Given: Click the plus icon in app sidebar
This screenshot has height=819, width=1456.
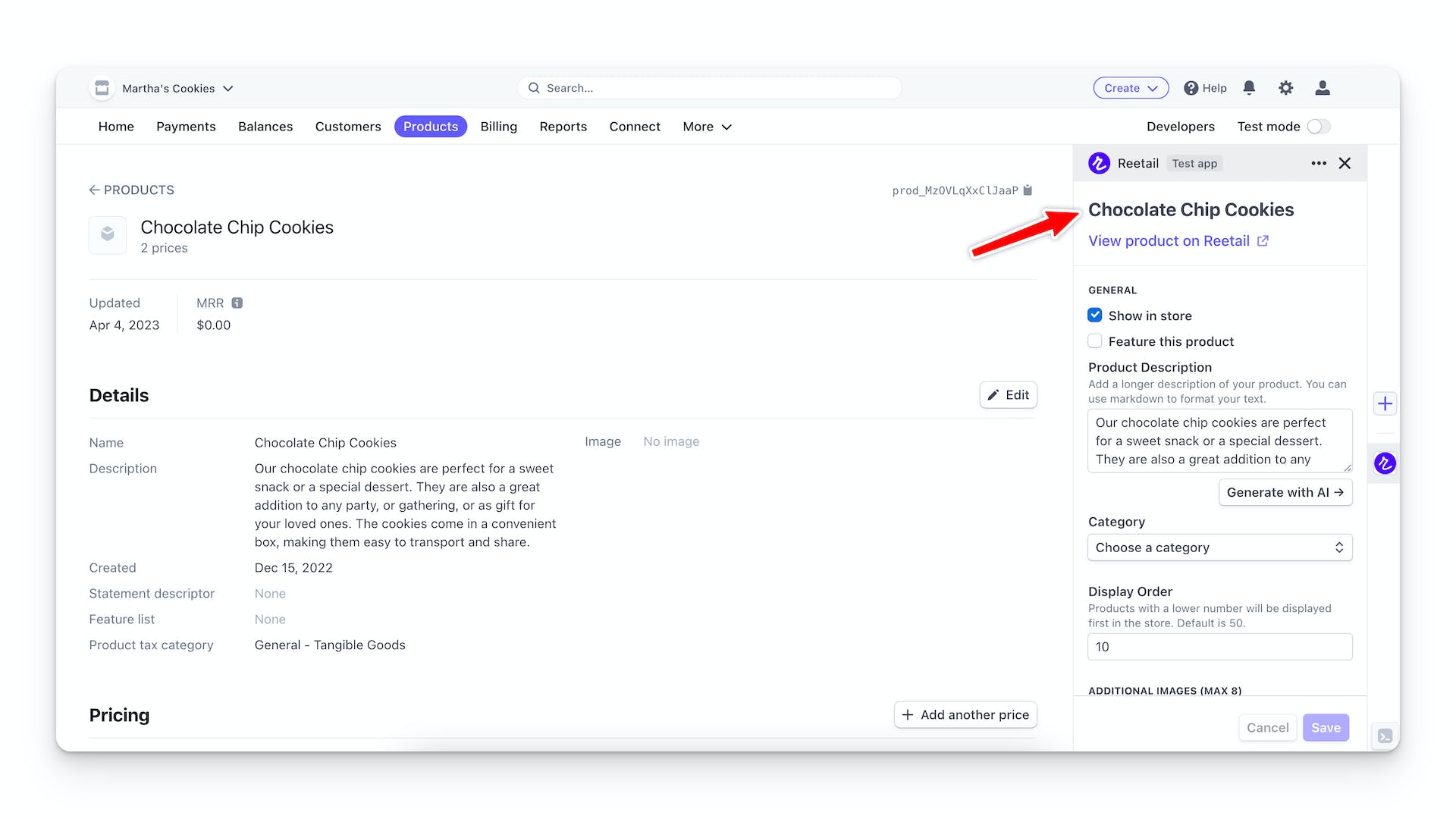Looking at the screenshot, I should (x=1385, y=403).
